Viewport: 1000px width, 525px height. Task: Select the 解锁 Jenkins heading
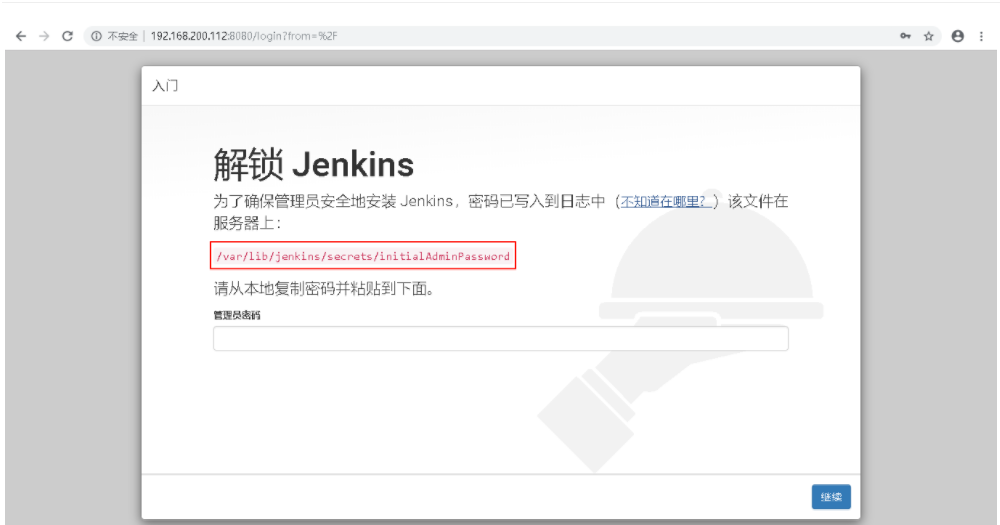point(313,165)
